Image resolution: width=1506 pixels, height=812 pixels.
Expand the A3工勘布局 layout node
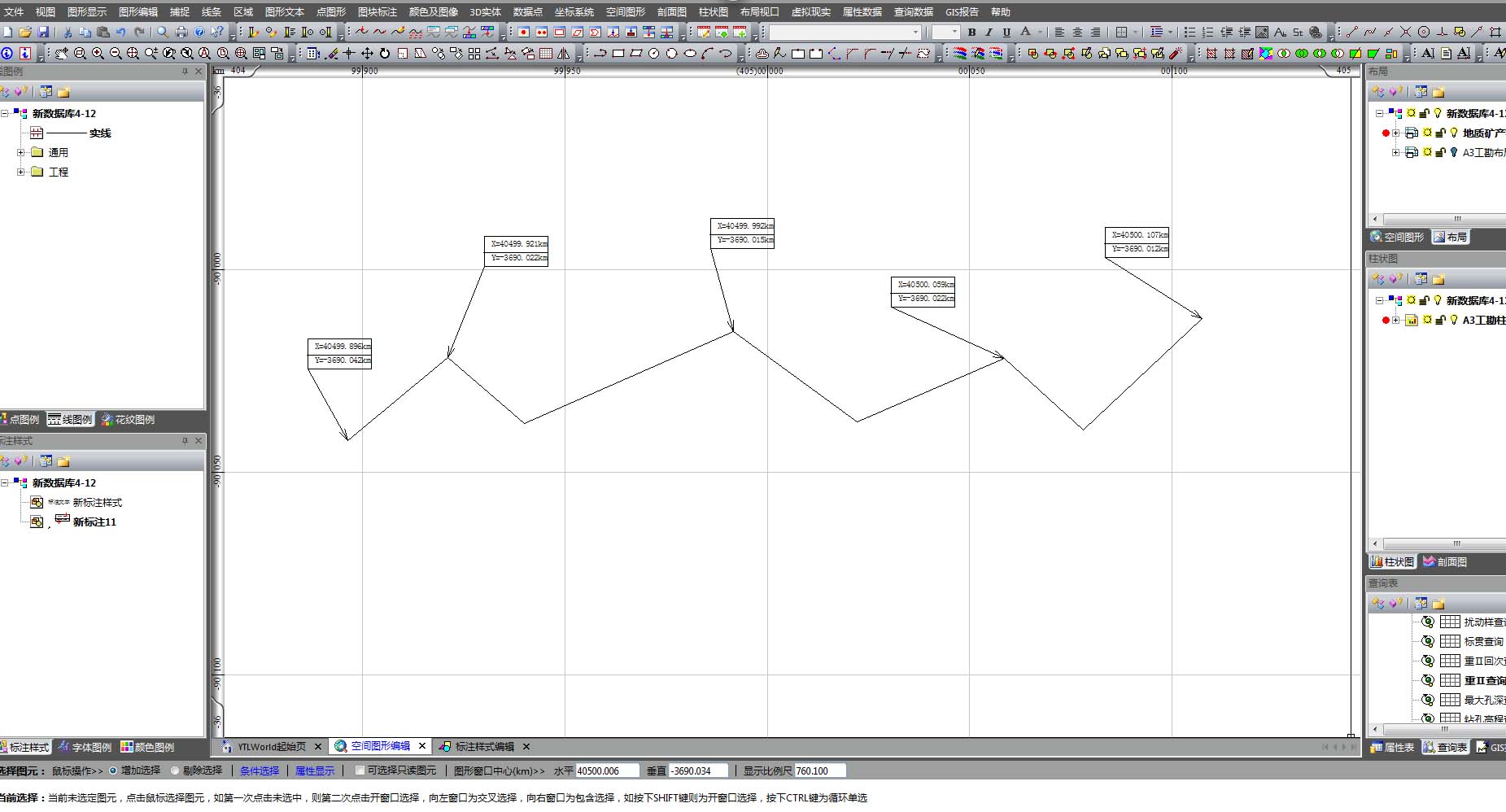tap(1395, 152)
